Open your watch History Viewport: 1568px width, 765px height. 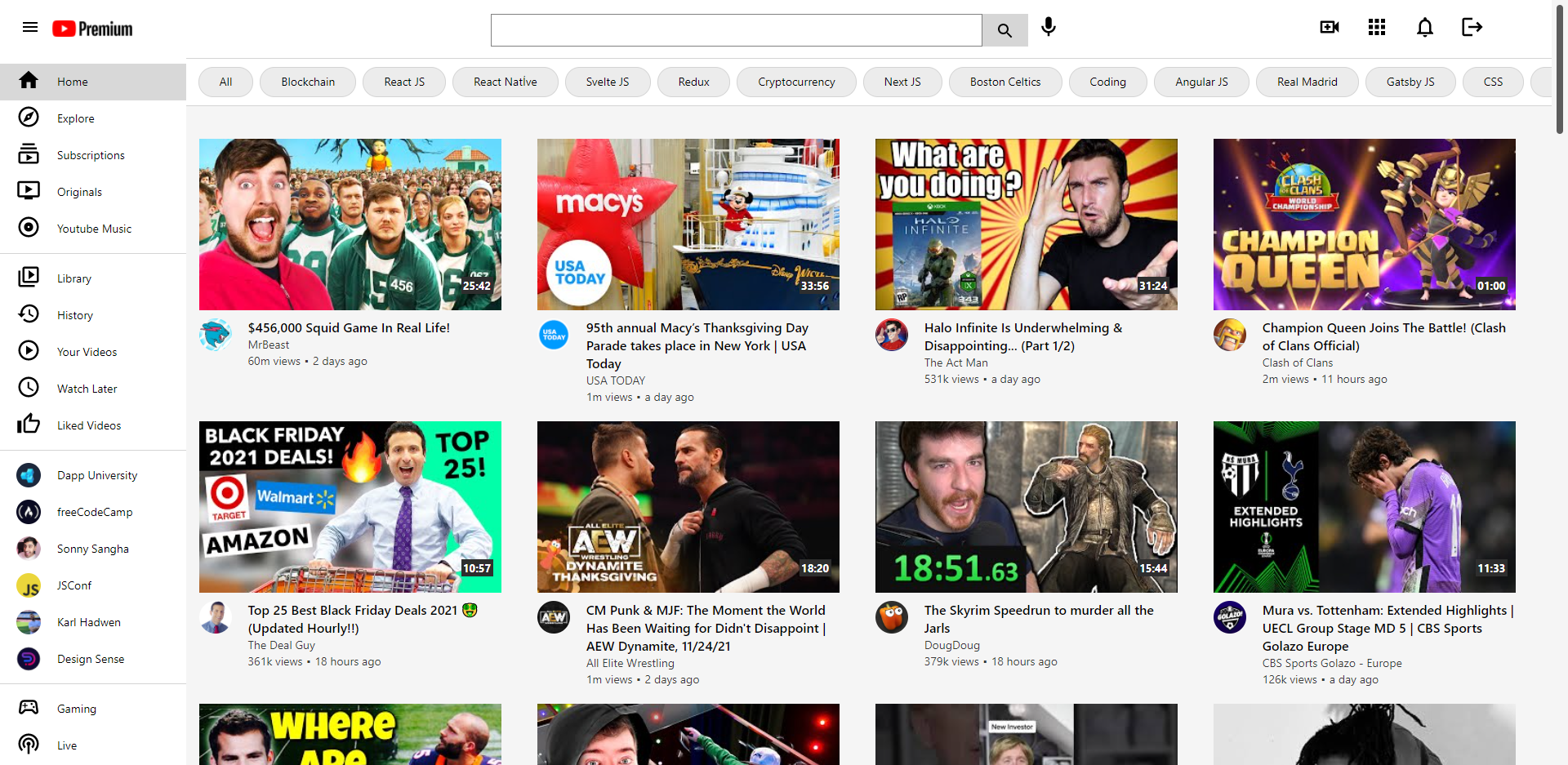coord(74,314)
